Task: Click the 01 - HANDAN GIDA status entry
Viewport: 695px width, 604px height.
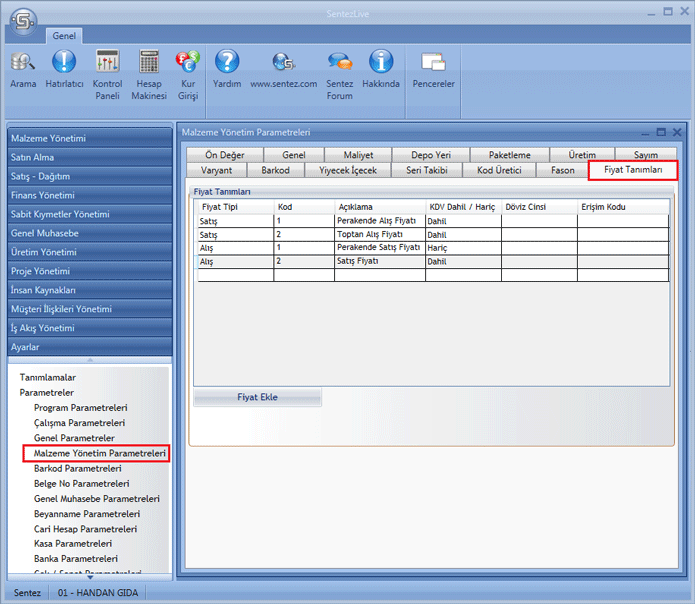Action: (x=98, y=592)
